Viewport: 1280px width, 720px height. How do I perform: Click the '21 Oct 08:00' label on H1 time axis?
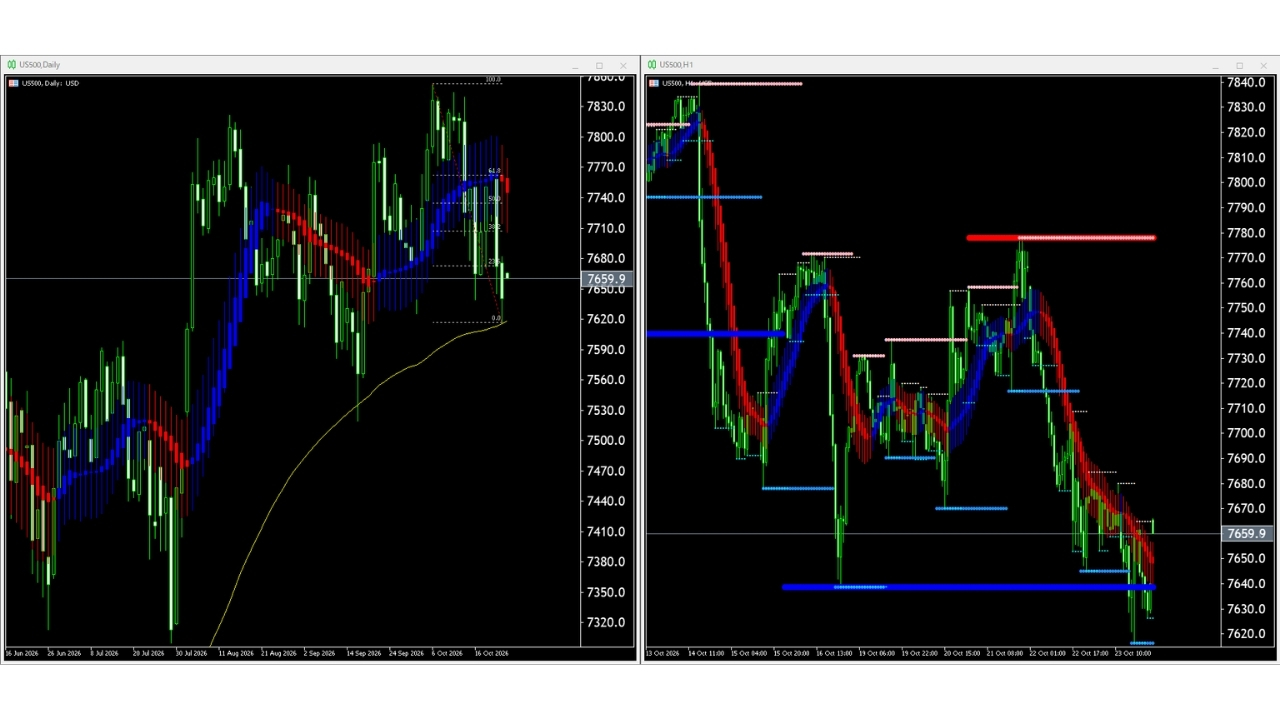point(1005,654)
